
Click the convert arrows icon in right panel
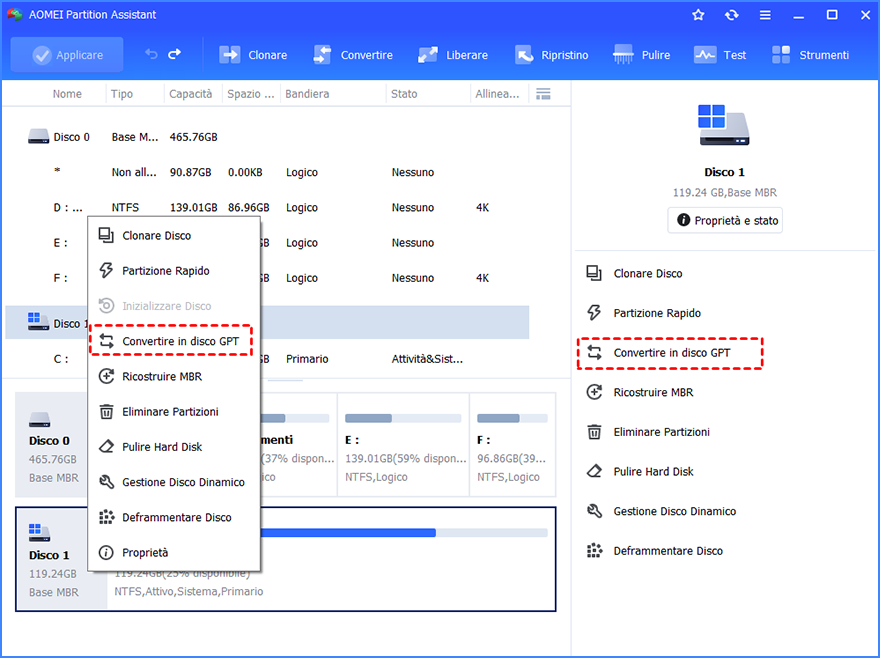point(594,353)
